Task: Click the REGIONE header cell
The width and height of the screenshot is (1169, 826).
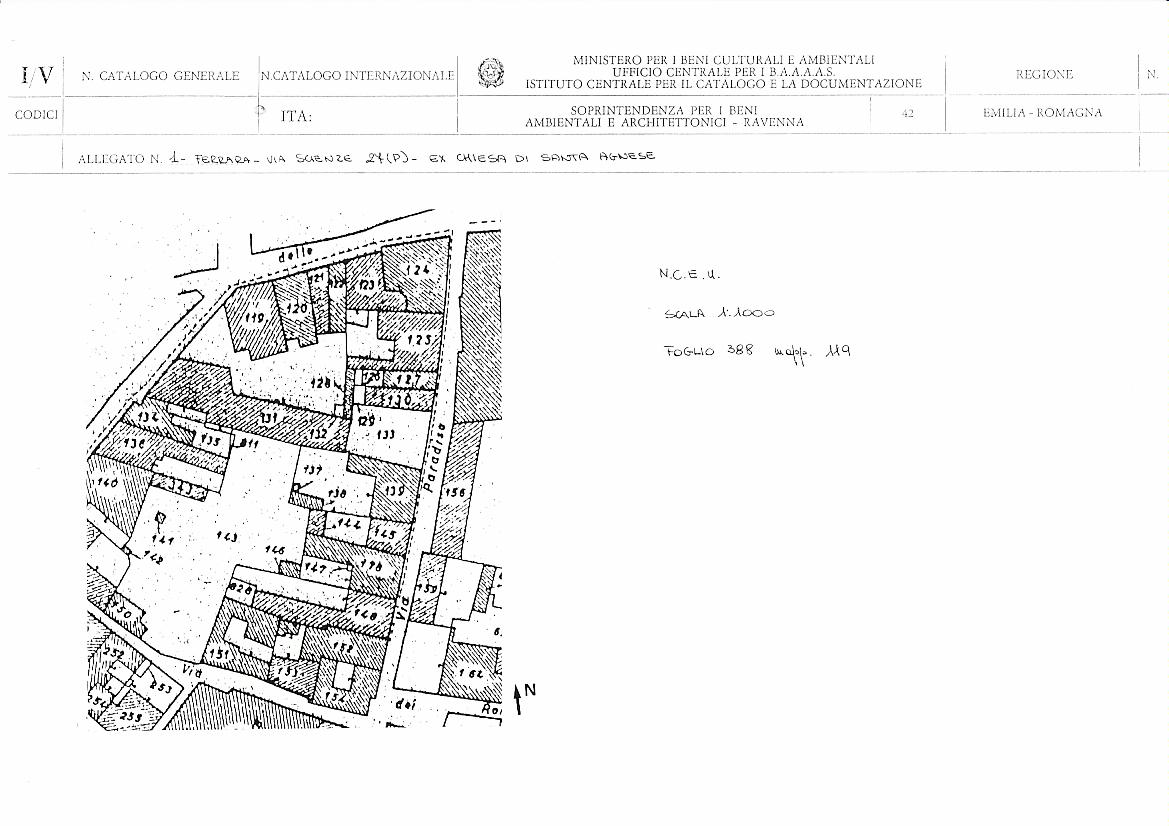Action: (x=1043, y=75)
